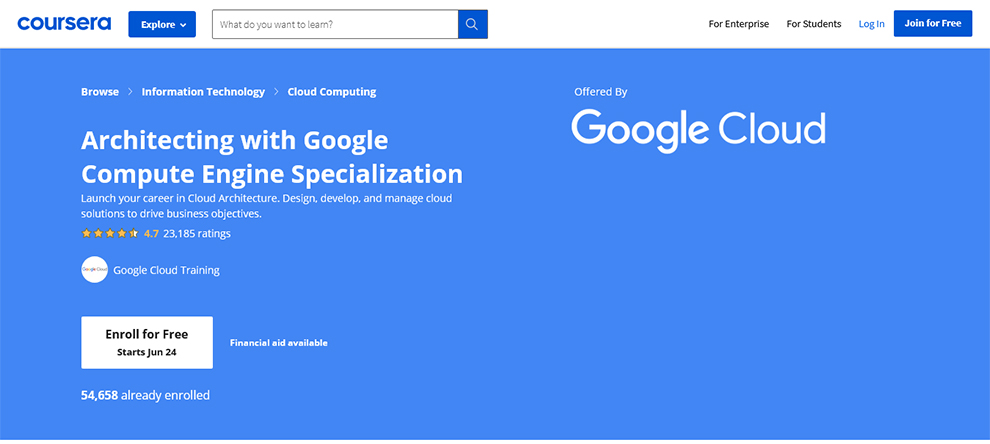Click Enroll for Free button
The height and width of the screenshot is (444, 990).
[146, 342]
